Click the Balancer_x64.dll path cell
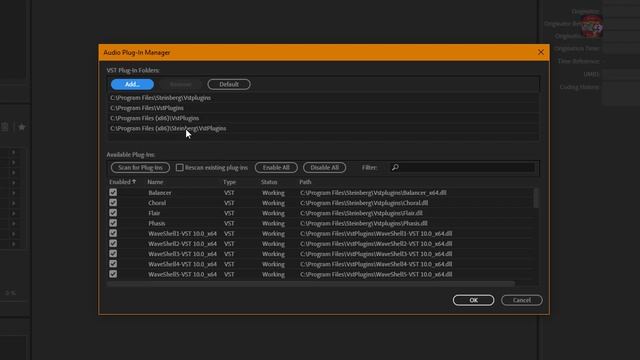Viewport: 640px width, 360px height. coord(373,193)
